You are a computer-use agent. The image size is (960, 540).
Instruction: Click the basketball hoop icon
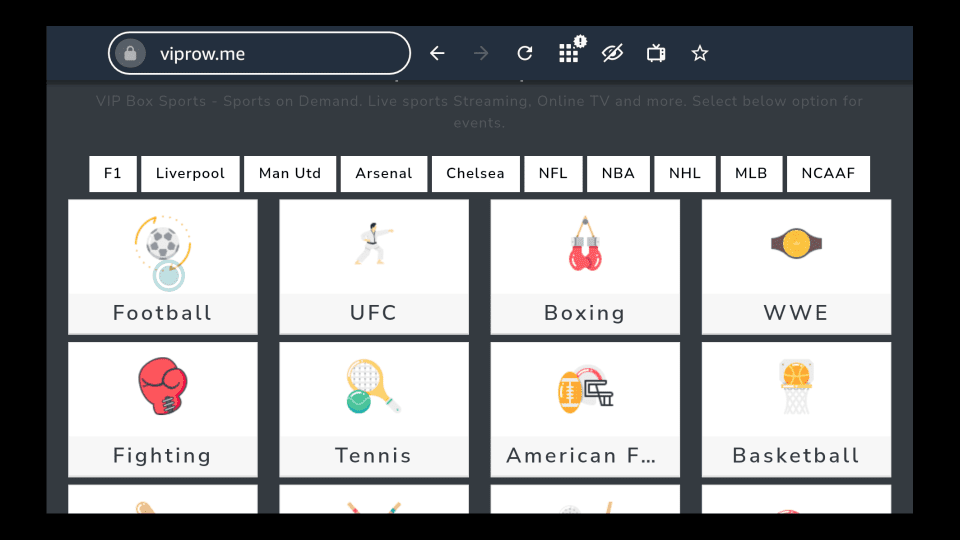(x=797, y=386)
